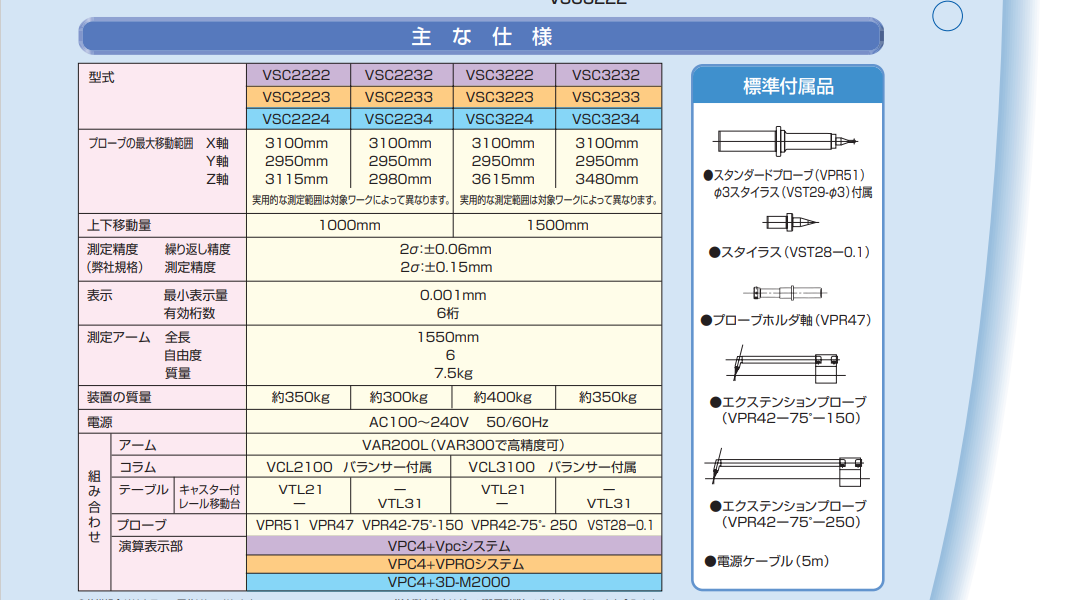Click the VPC4+Vpcシステム purple row

pyautogui.click(x=454, y=546)
